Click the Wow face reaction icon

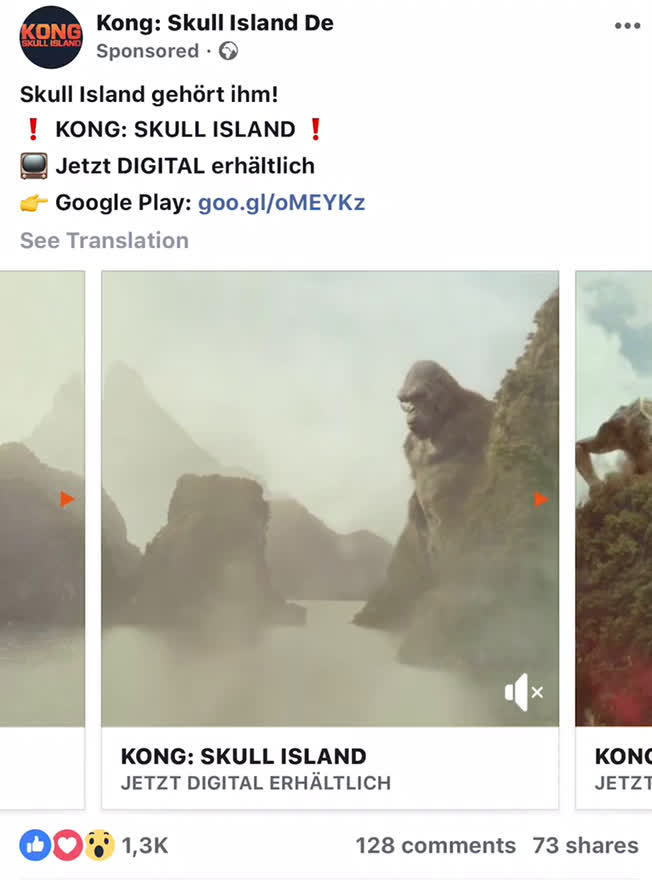(x=100, y=845)
